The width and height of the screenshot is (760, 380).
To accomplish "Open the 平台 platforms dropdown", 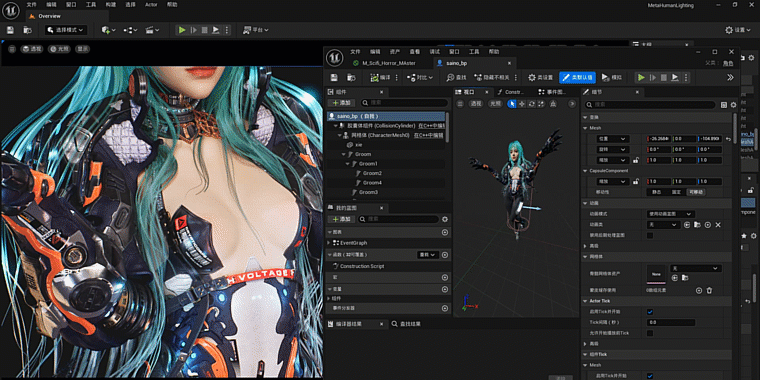I will point(255,30).
